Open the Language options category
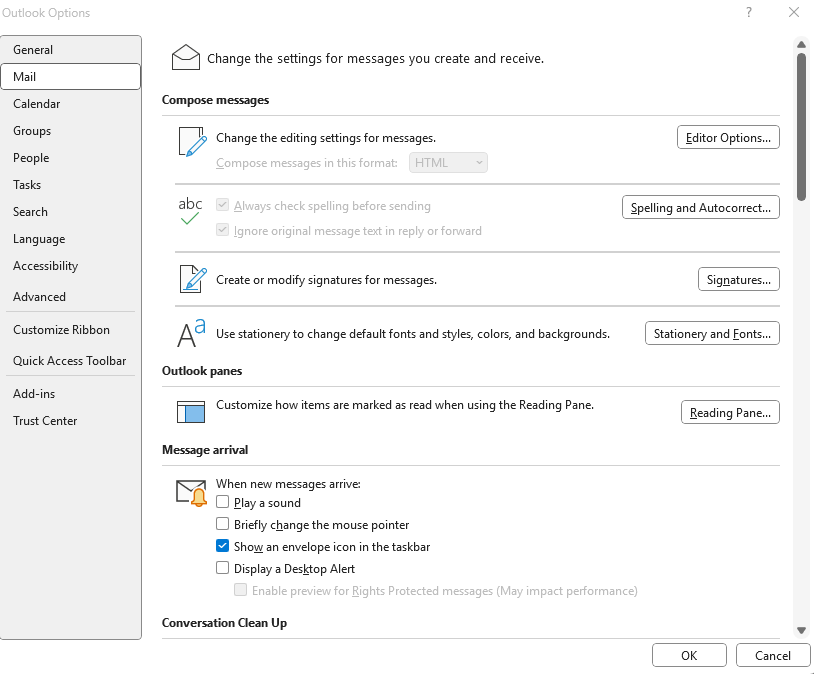Screen dimensions: 814x674 tap(71, 239)
